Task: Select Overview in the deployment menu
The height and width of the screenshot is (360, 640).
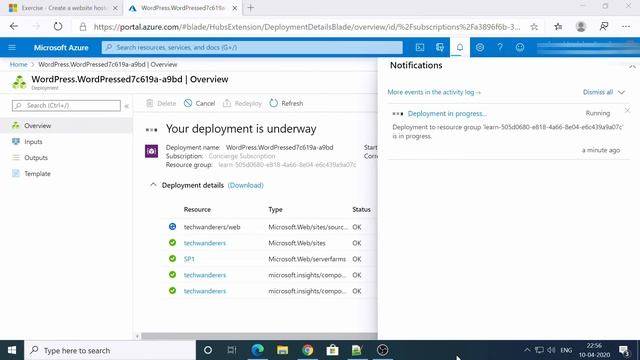Action: [x=66, y=126]
